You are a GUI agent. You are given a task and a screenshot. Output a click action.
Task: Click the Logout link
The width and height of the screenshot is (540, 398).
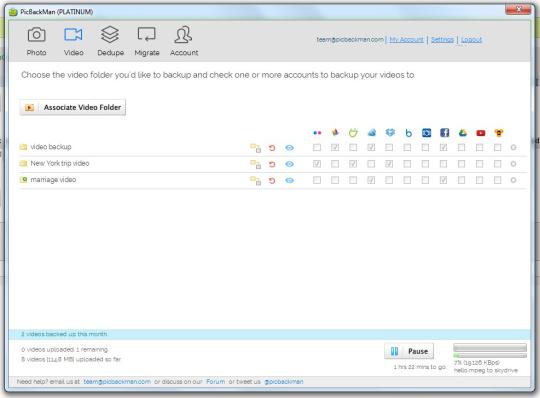point(471,40)
